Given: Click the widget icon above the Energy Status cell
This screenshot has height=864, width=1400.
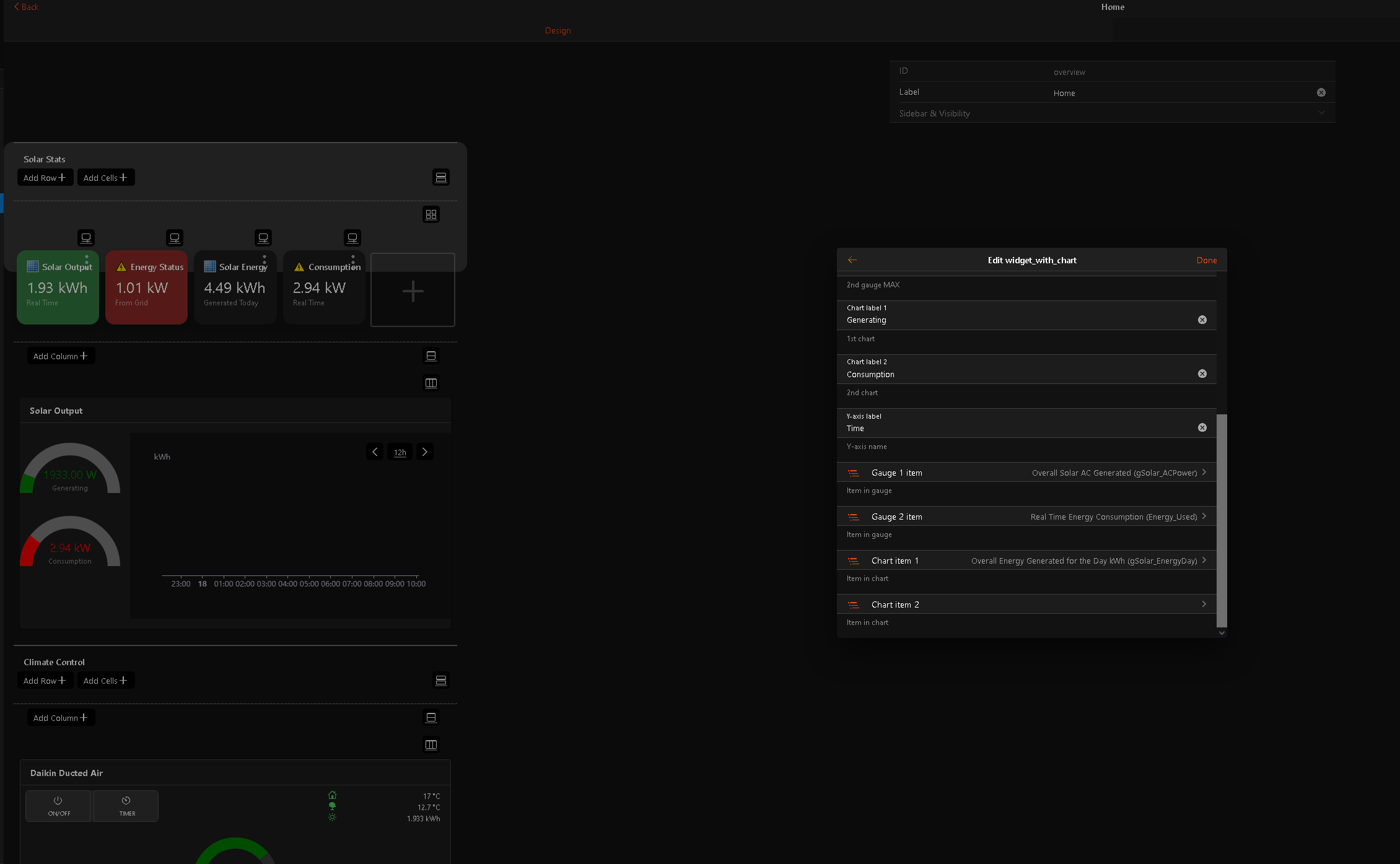Looking at the screenshot, I should tap(175, 238).
